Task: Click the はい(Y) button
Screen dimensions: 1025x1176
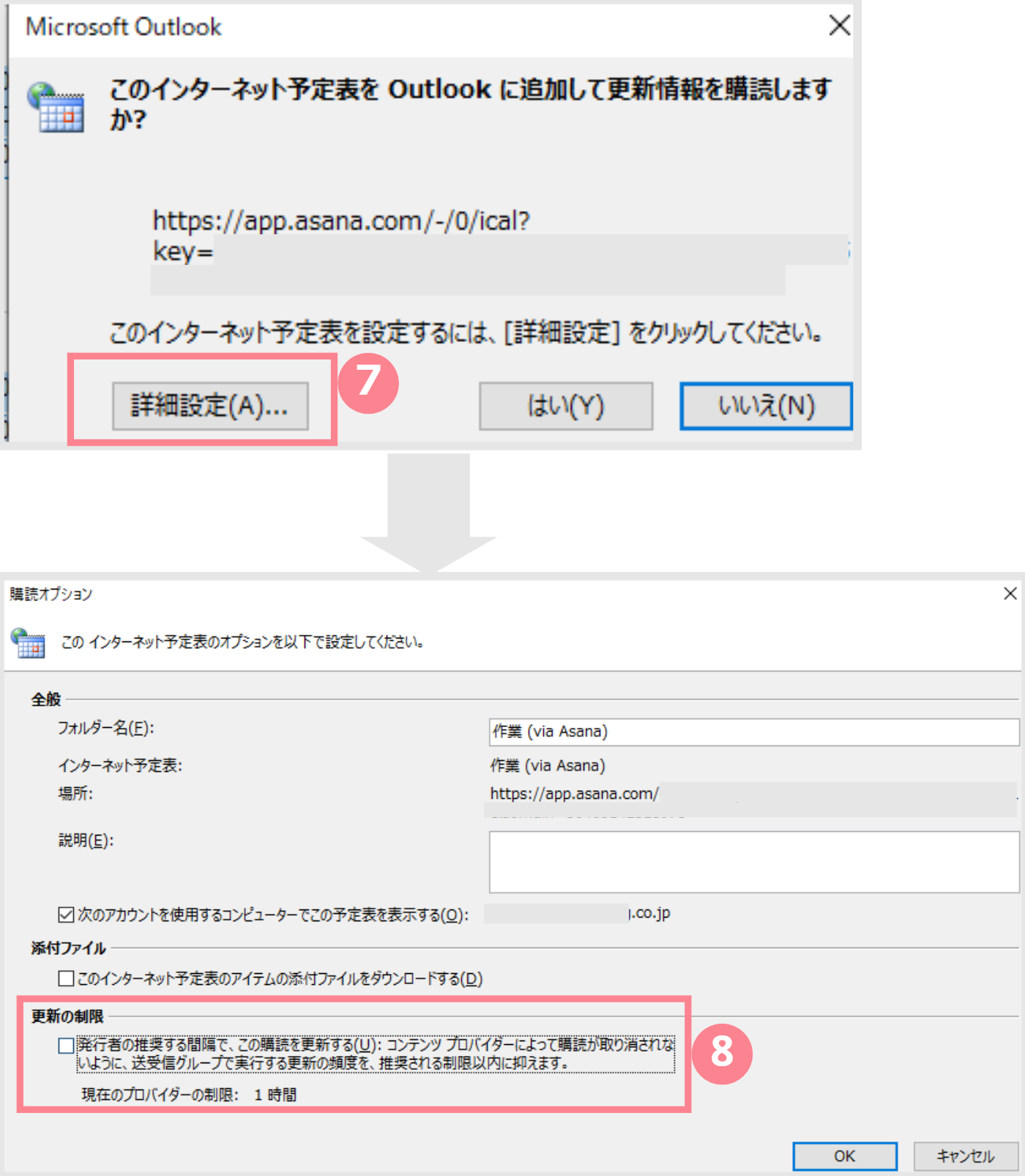Action: [566, 405]
